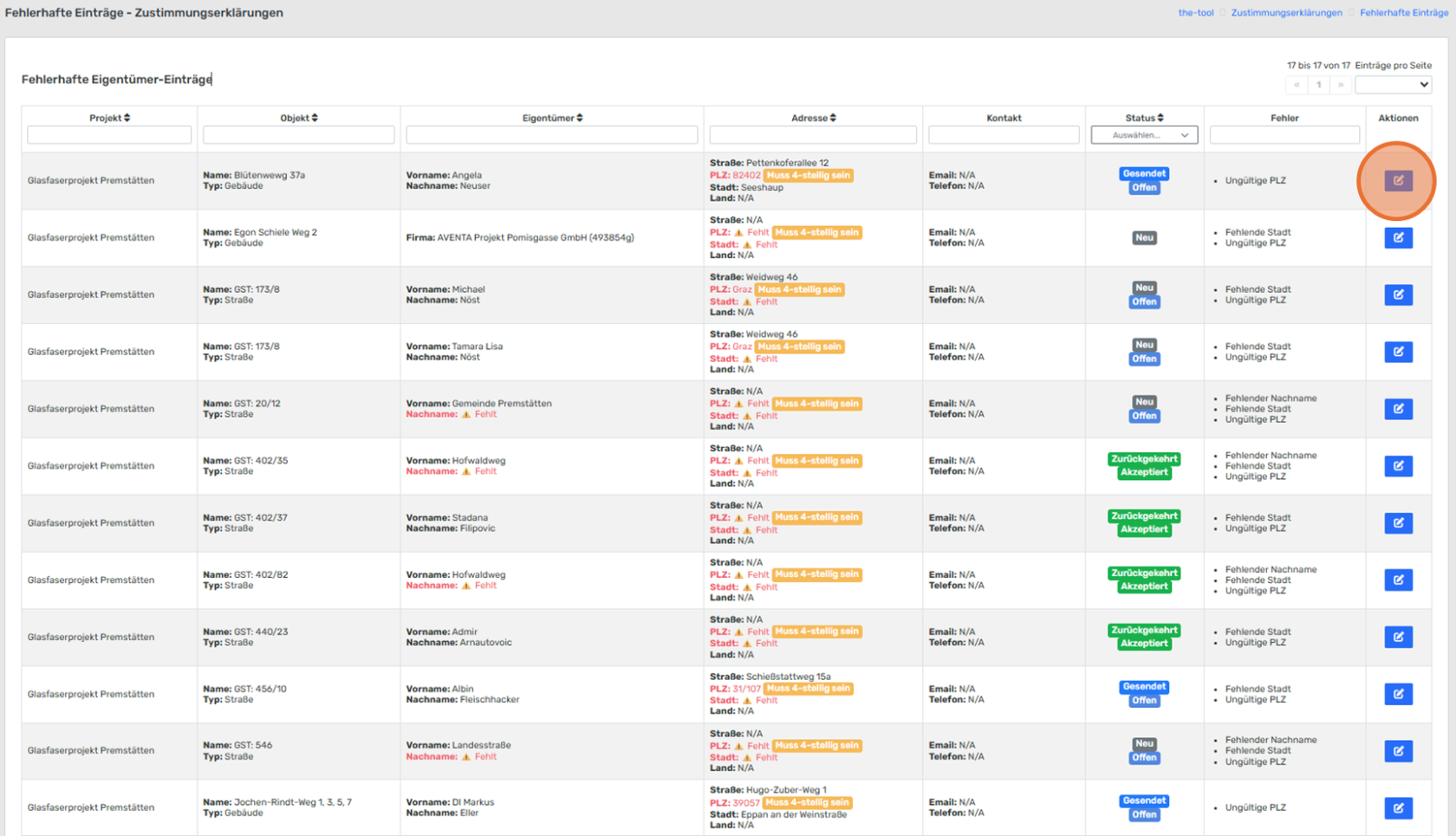Viewport: 1456px width, 836px height.
Task: Open the Einträge pro Seite dropdown
Action: [x=1392, y=85]
